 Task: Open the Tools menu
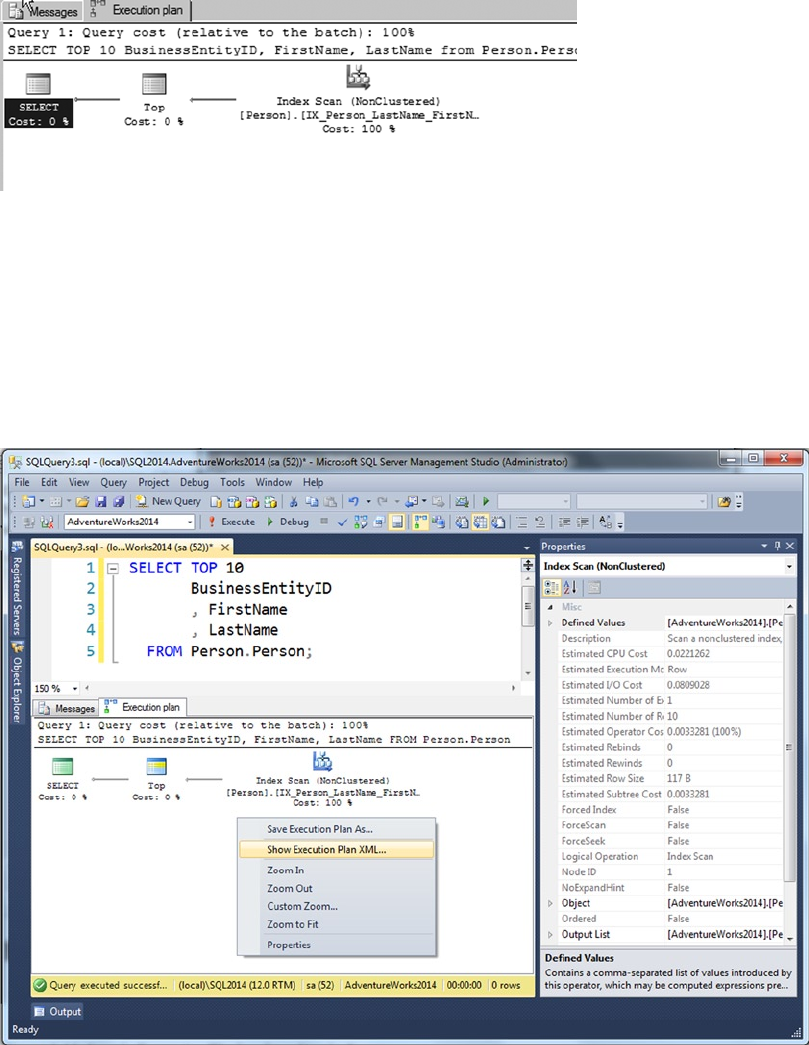233,482
